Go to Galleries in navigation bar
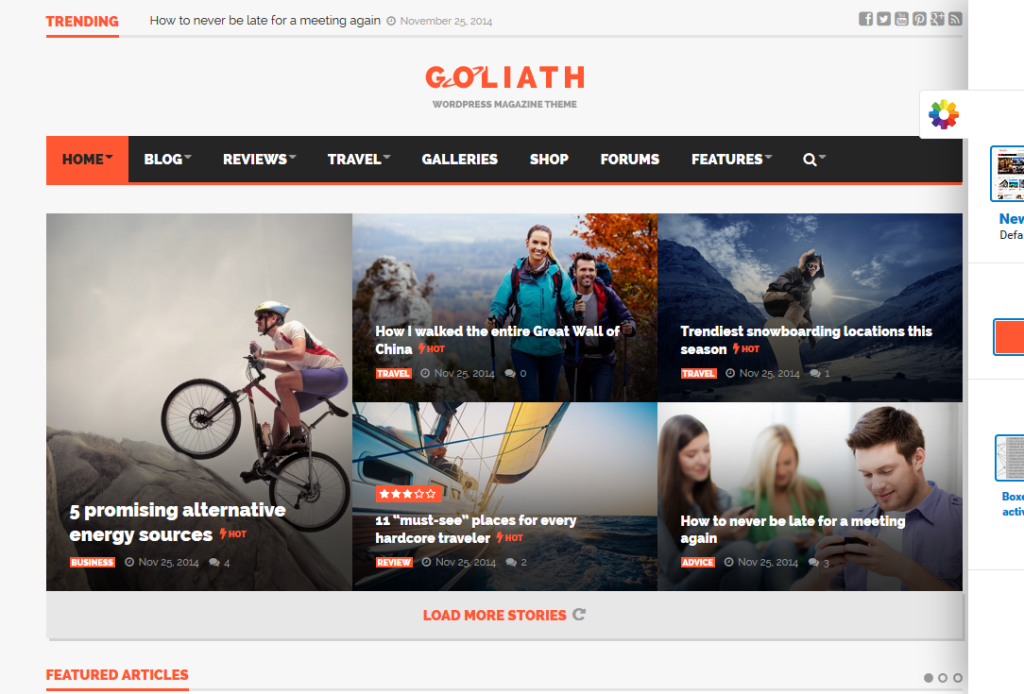The width and height of the screenshot is (1024, 694). click(460, 159)
